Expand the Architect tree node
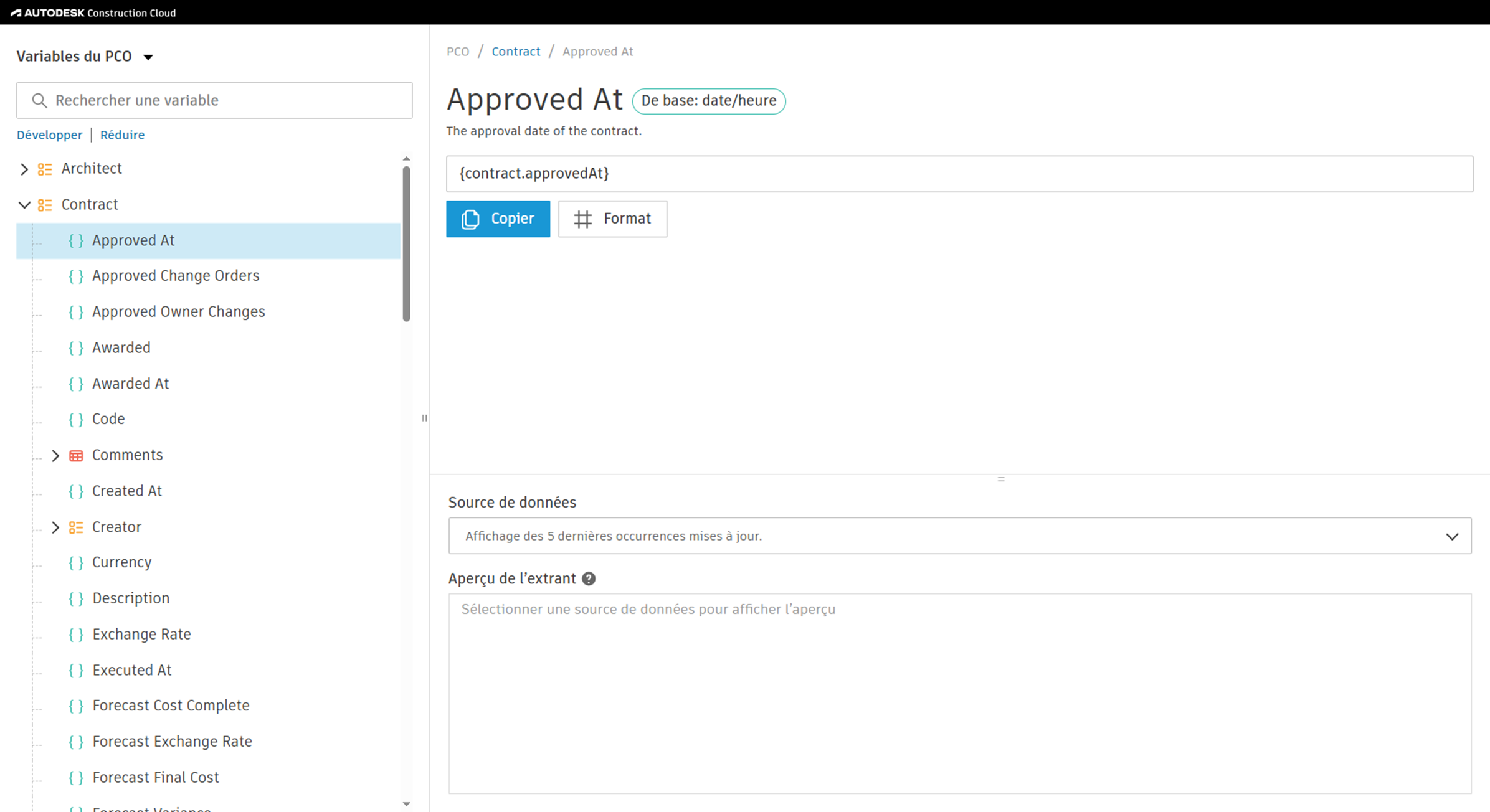This screenshot has height=812, width=1490. [x=24, y=169]
